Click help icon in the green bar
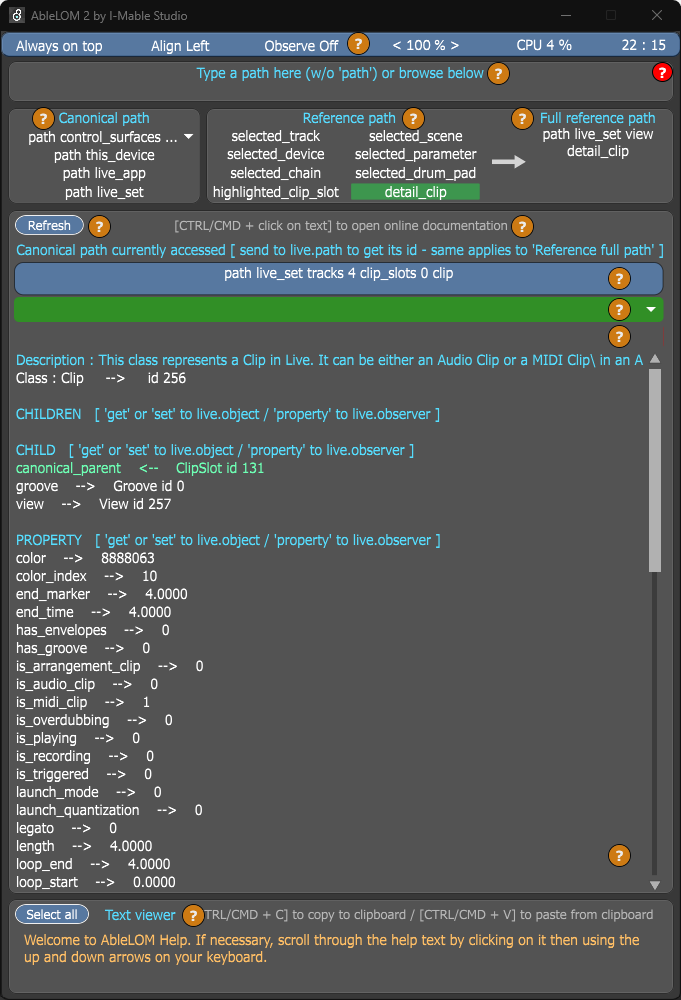This screenshot has width=681, height=1000. [x=619, y=309]
